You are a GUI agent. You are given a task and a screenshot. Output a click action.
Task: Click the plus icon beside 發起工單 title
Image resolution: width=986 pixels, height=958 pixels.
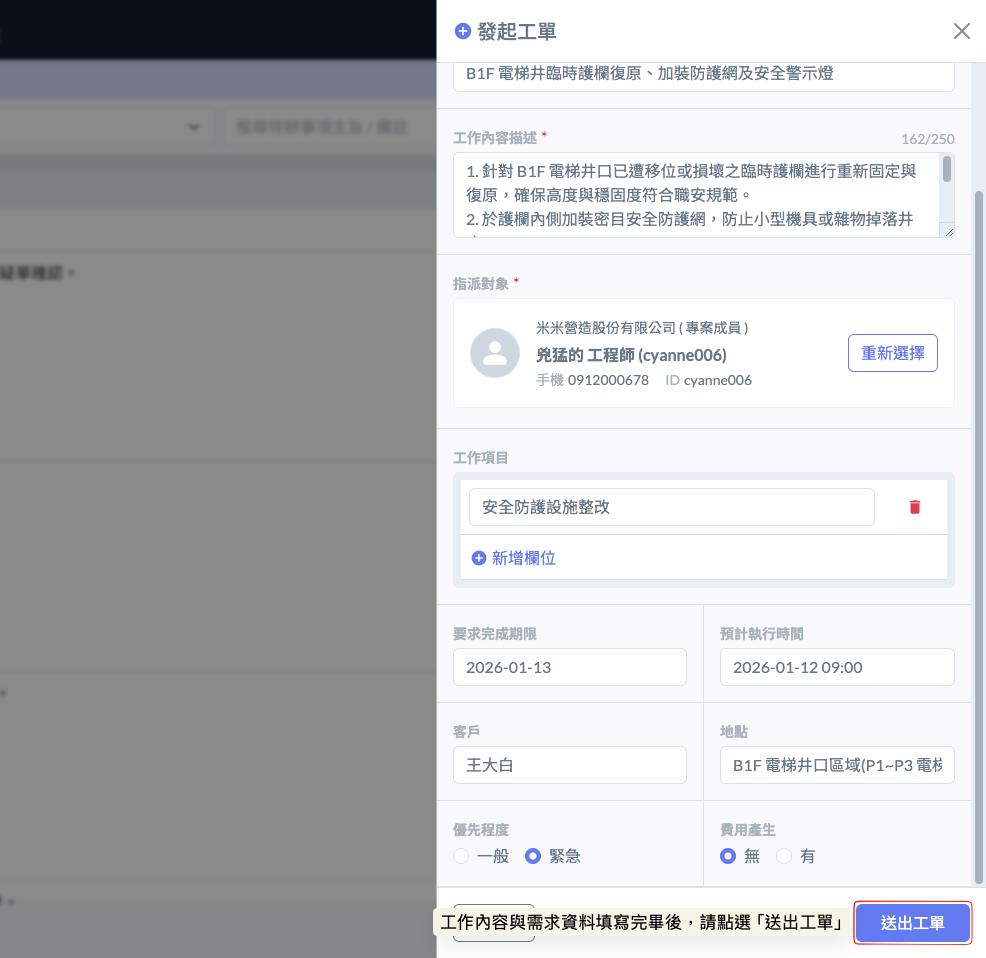pyautogui.click(x=462, y=31)
